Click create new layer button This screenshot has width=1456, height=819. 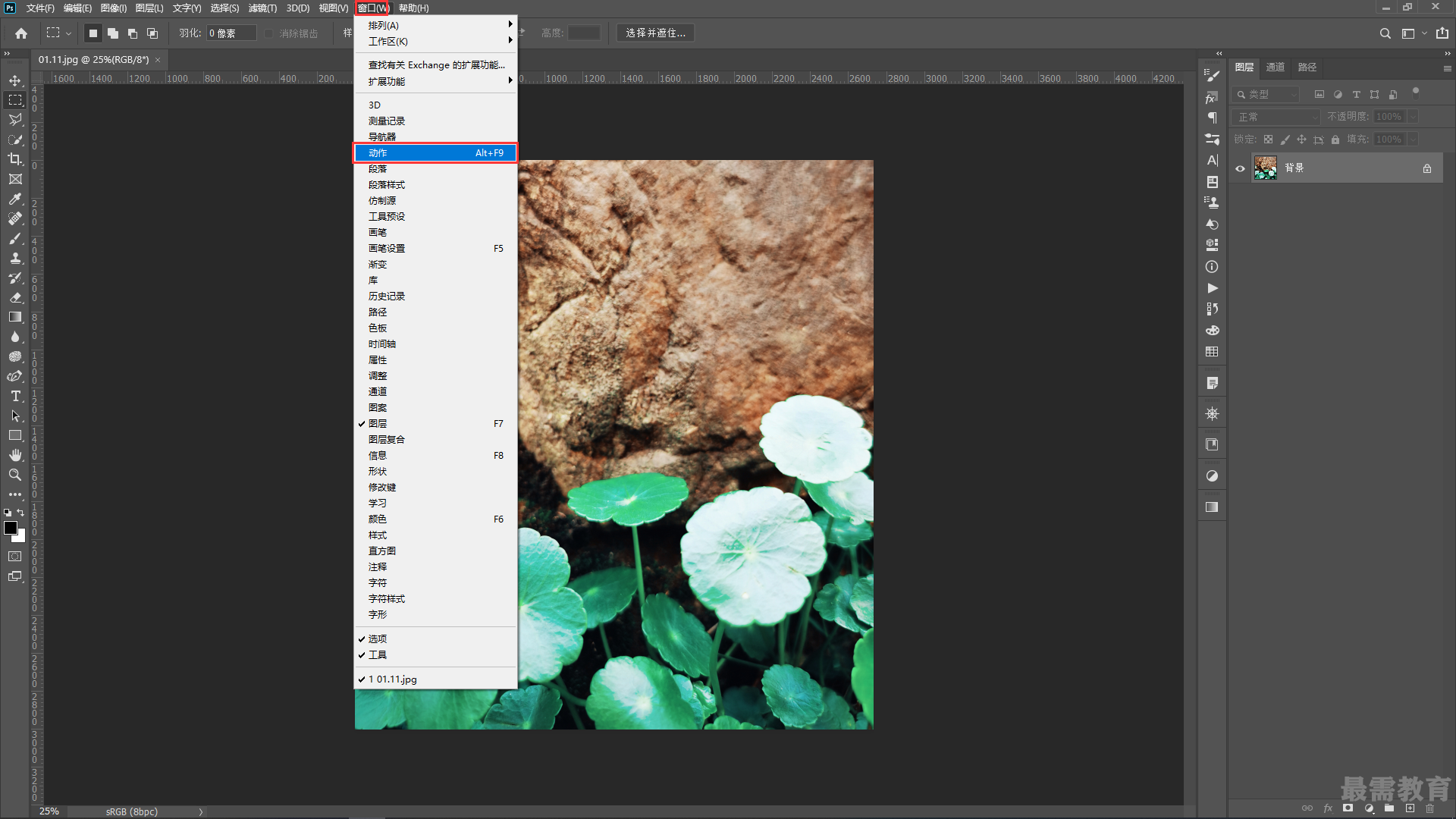[x=1410, y=808]
